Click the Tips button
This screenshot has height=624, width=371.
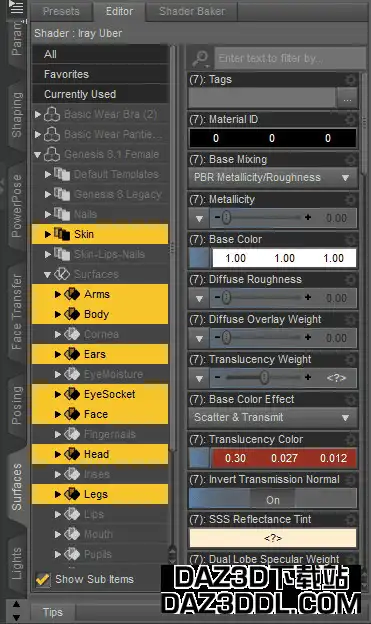(53, 612)
